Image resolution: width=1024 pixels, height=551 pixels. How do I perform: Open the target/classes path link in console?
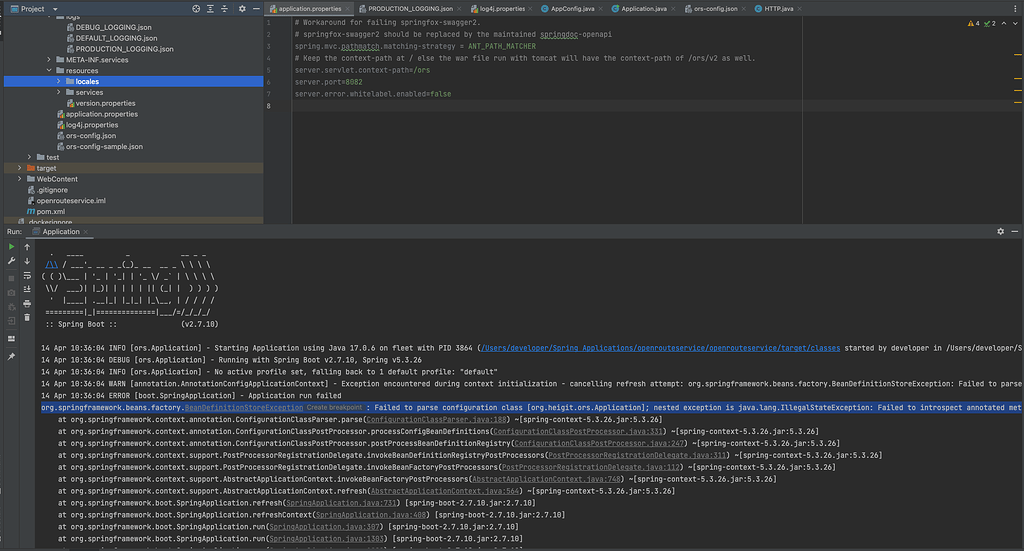pos(660,349)
